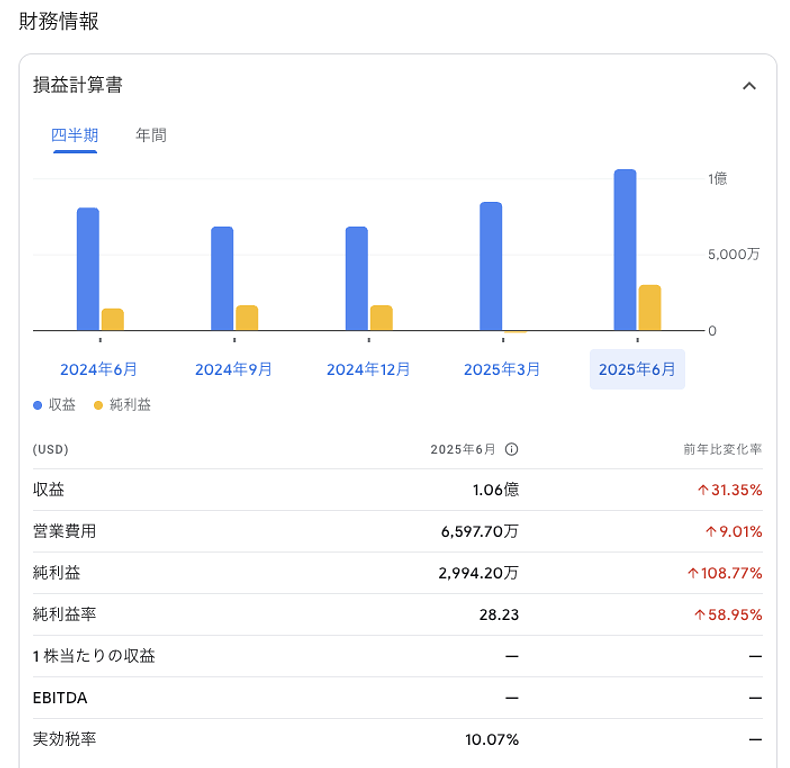Click the red up arrow beside 108.77%
Image resolution: width=790 pixels, height=768 pixels.
click(x=692, y=574)
